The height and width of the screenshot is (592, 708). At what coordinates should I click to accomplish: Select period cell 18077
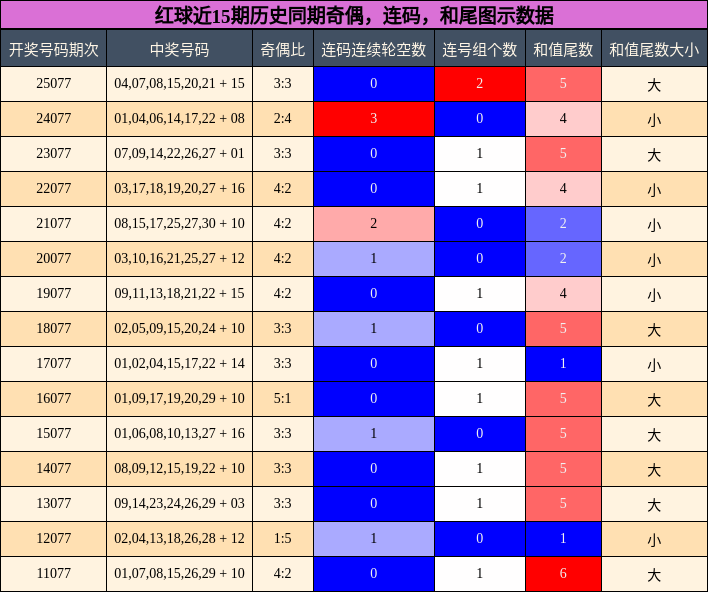[x=53, y=329]
